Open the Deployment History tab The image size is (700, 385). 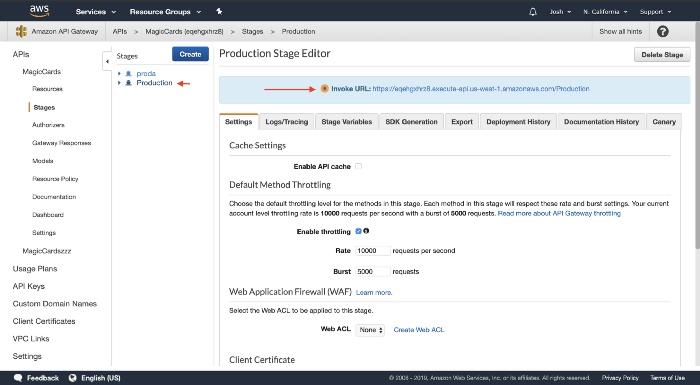point(518,121)
